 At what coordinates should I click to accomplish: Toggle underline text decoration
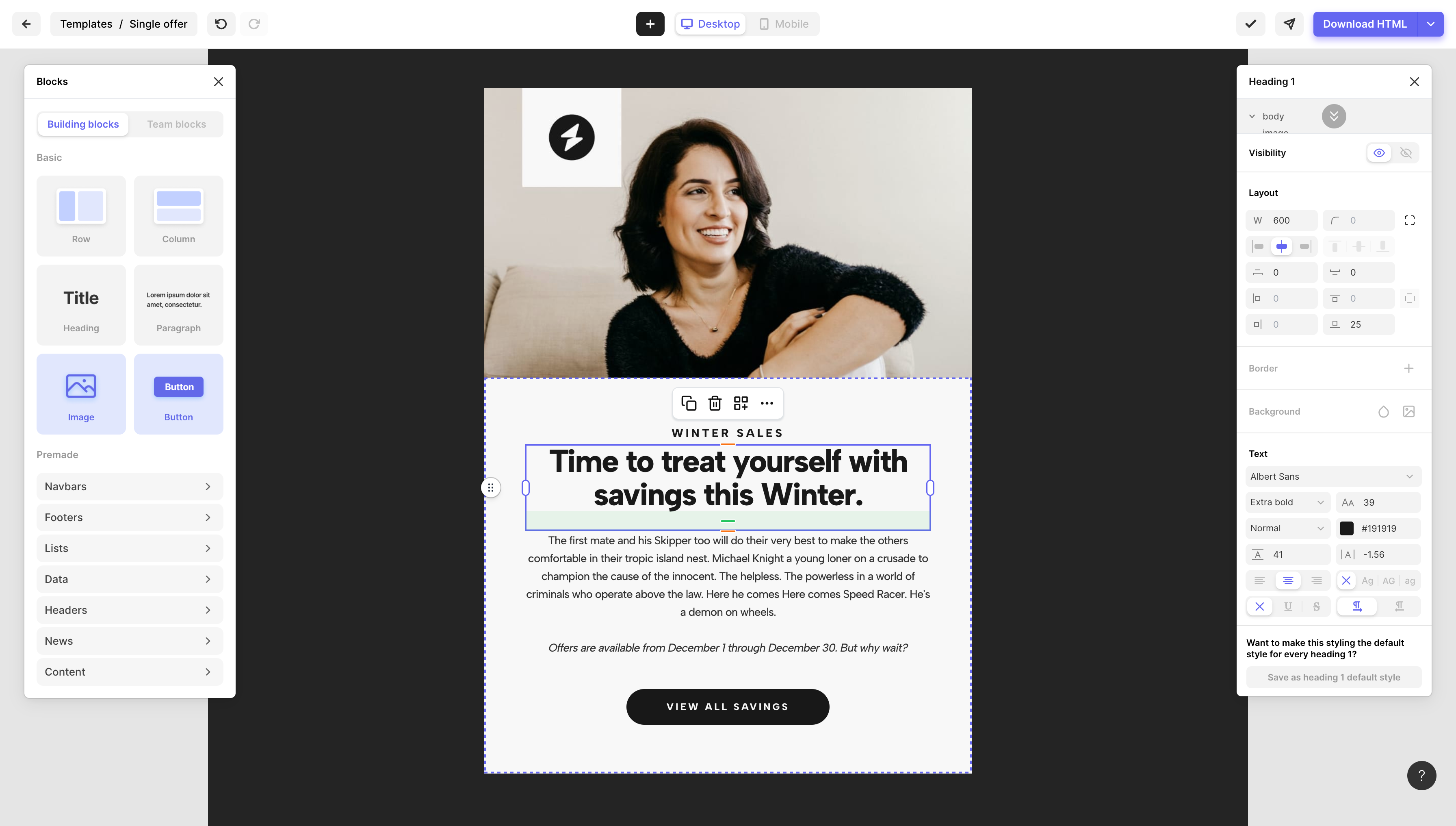pyautogui.click(x=1288, y=606)
